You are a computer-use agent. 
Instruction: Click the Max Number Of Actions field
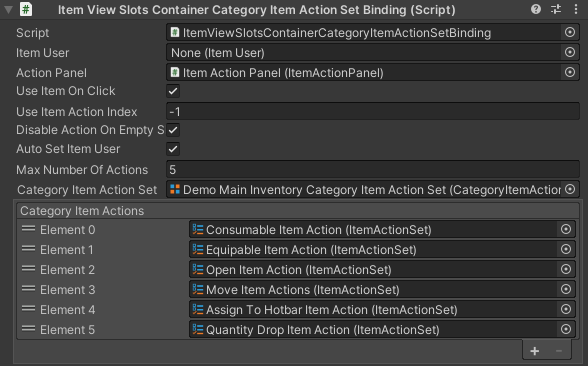pos(373,170)
